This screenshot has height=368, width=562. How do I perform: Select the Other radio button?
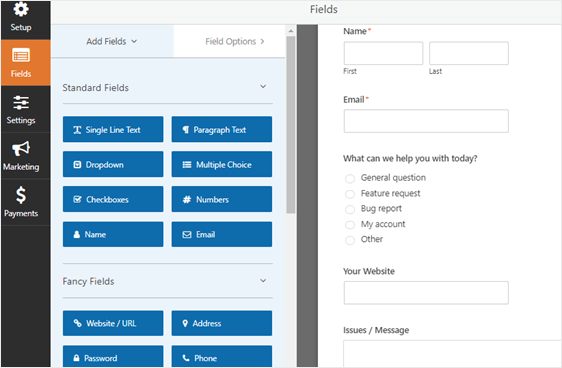tap(350, 240)
